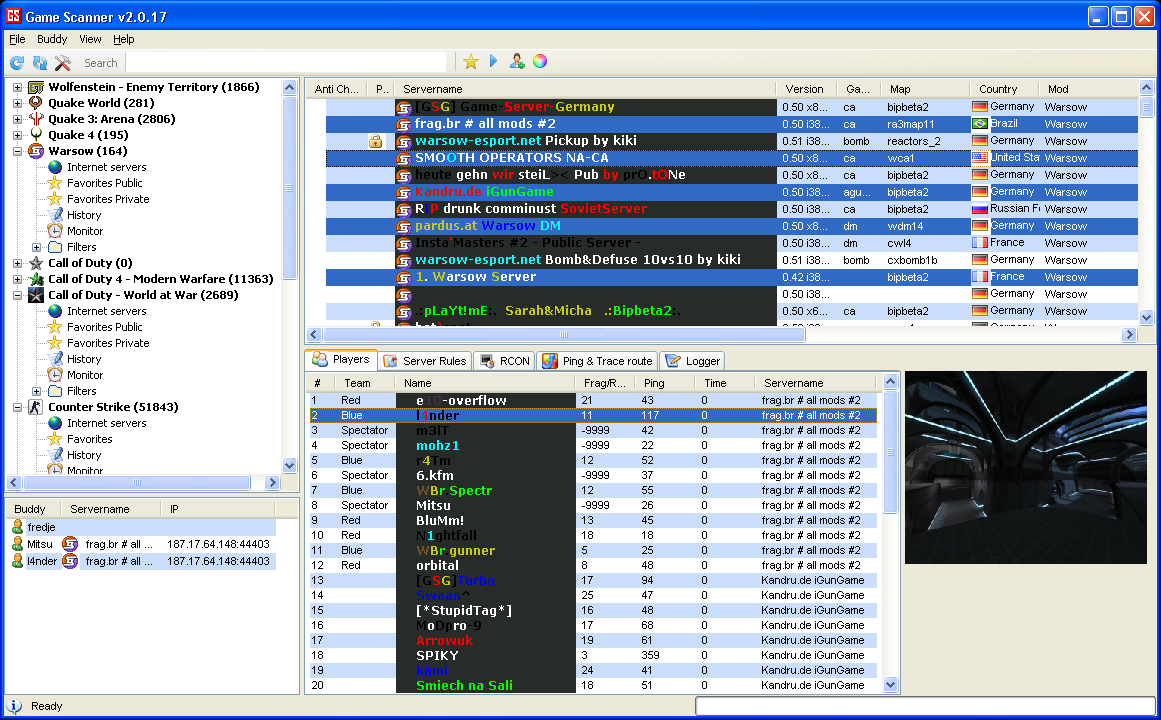The height and width of the screenshot is (720, 1161).
Task: Switch to the RCON tab
Action: pyautogui.click(x=505, y=361)
